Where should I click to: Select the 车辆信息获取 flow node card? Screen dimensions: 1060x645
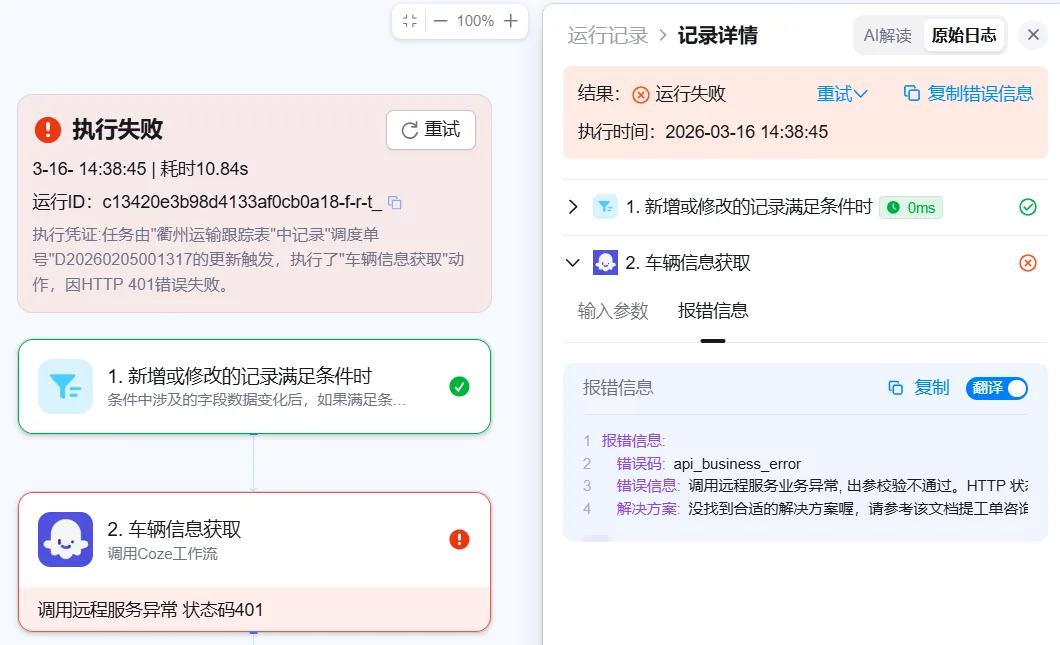point(254,562)
